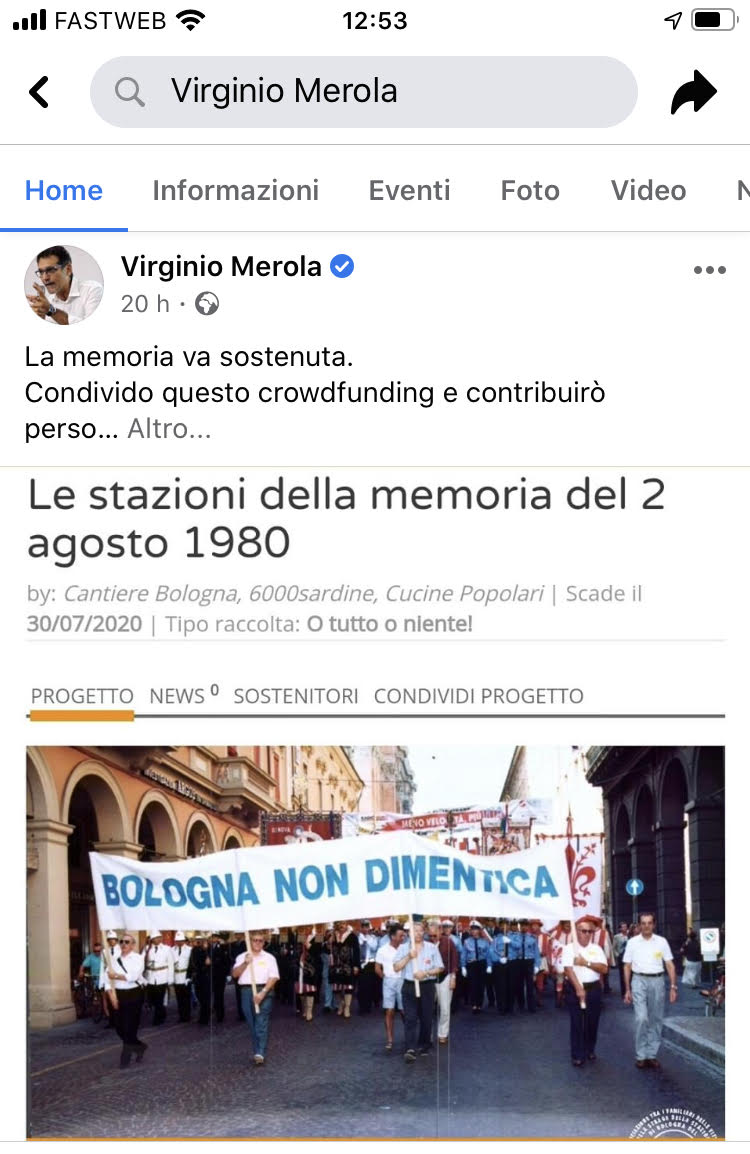750x1154 pixels.
Task: Open the crowdfunding title link
Action: click(x=346, y=518)
